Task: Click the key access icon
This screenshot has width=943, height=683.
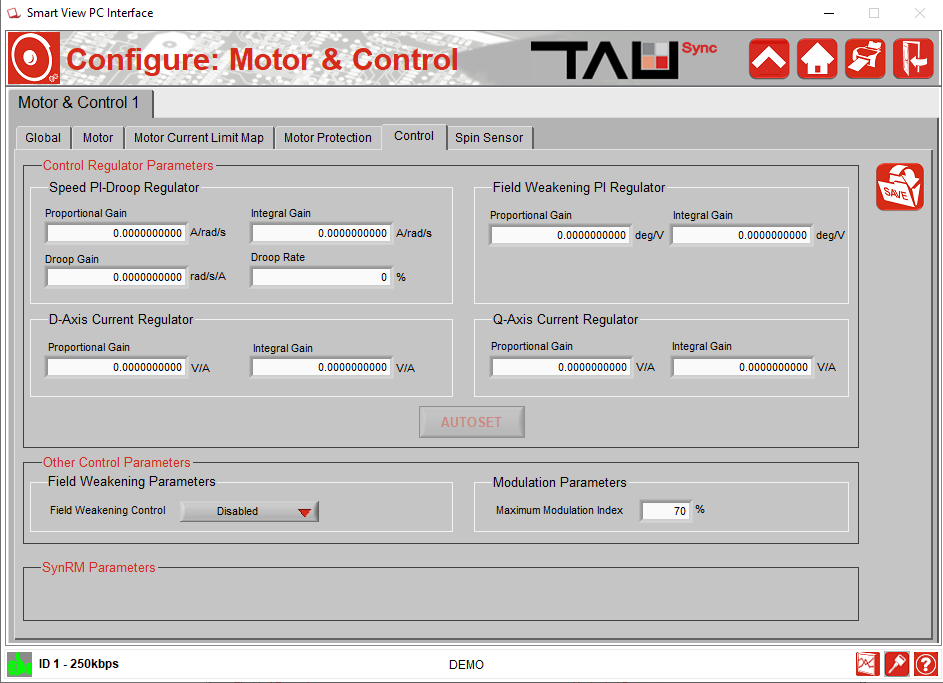Action: coord(896,664)
